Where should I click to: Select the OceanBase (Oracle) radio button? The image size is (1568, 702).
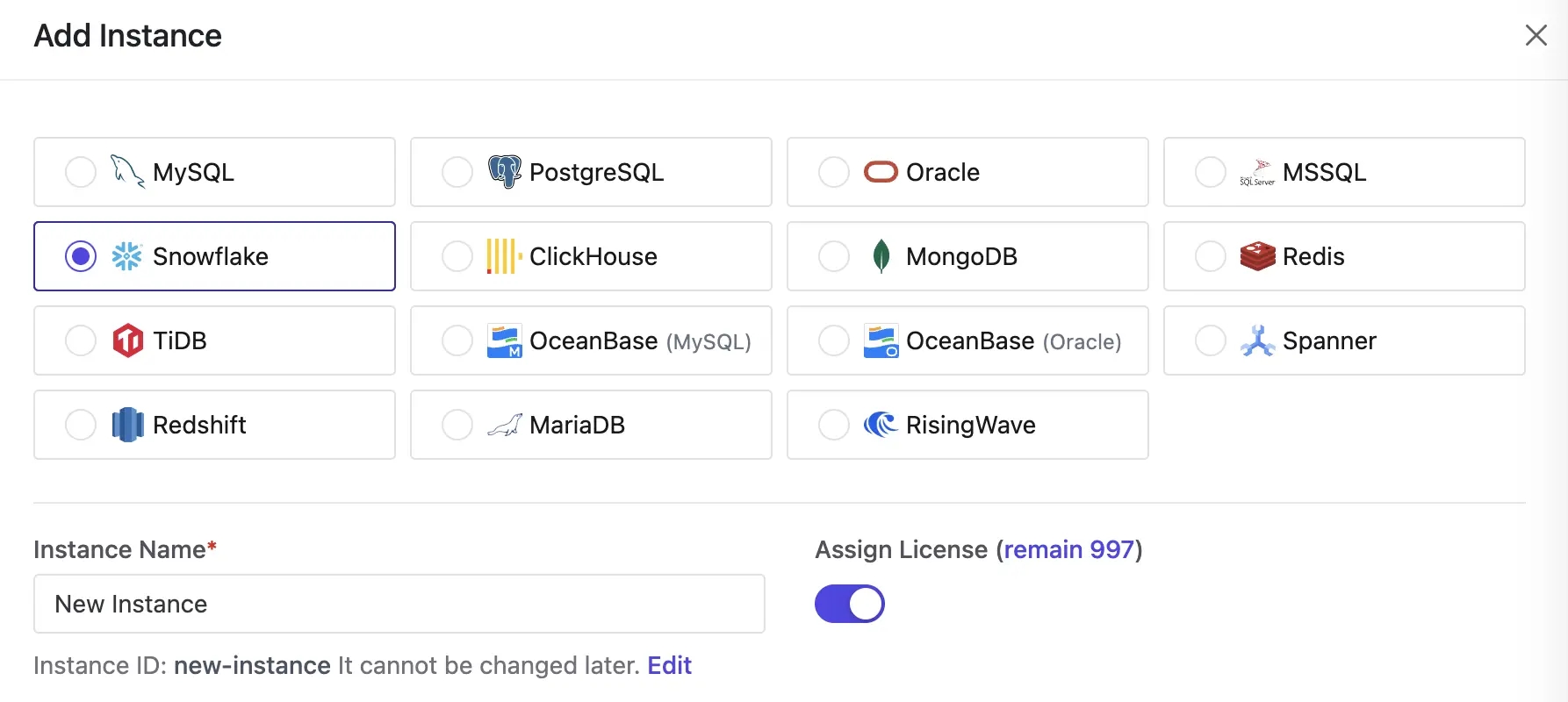point(834,340)
